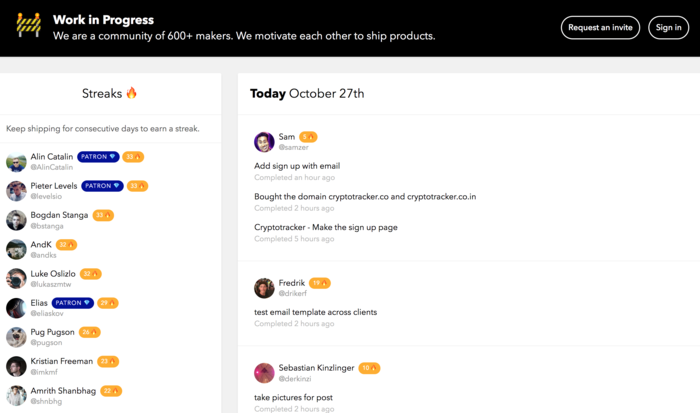700x413 pixels.
Task: Click AndK's streak fire badge
Action: click(x=67, y=244)
